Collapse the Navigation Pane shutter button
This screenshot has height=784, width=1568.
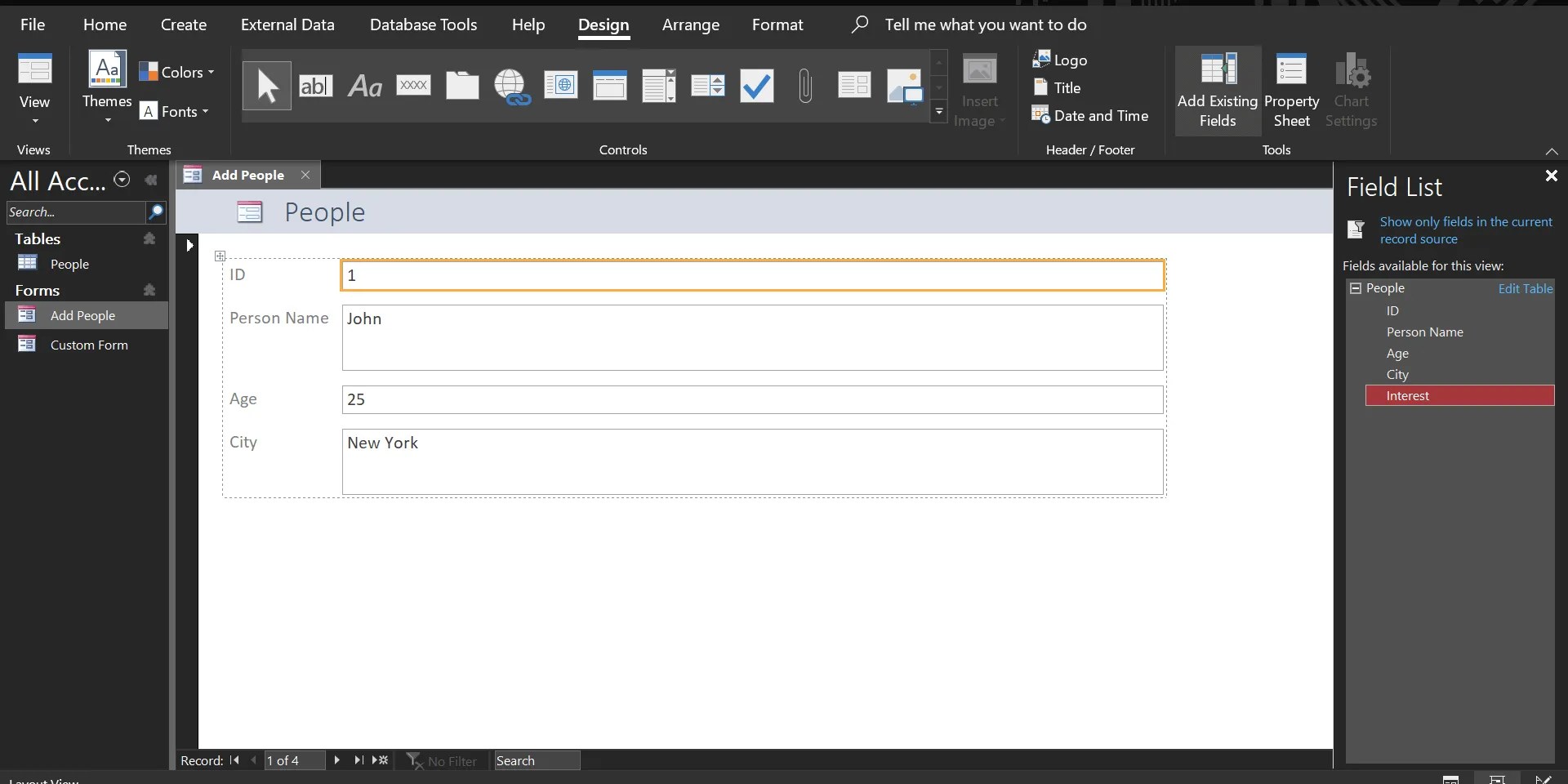pyautogui.click(x=151, y=180)
